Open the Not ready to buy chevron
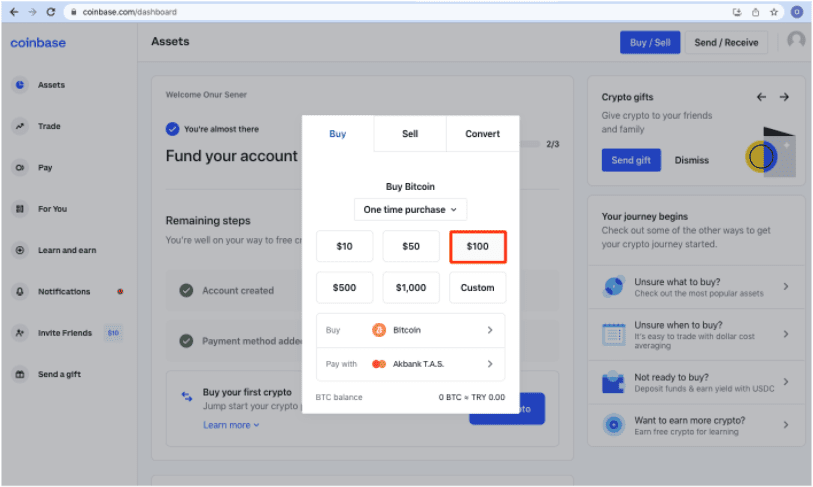 pyautogui.click(x=786, y=382)
